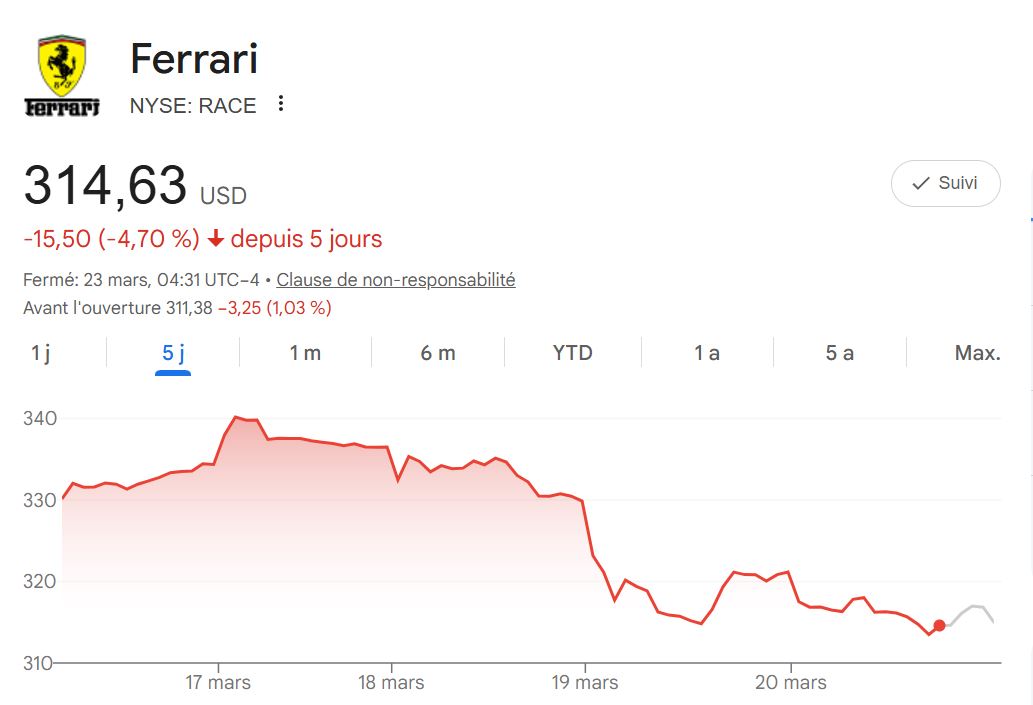Select the 1 a time range

[707, 353]
